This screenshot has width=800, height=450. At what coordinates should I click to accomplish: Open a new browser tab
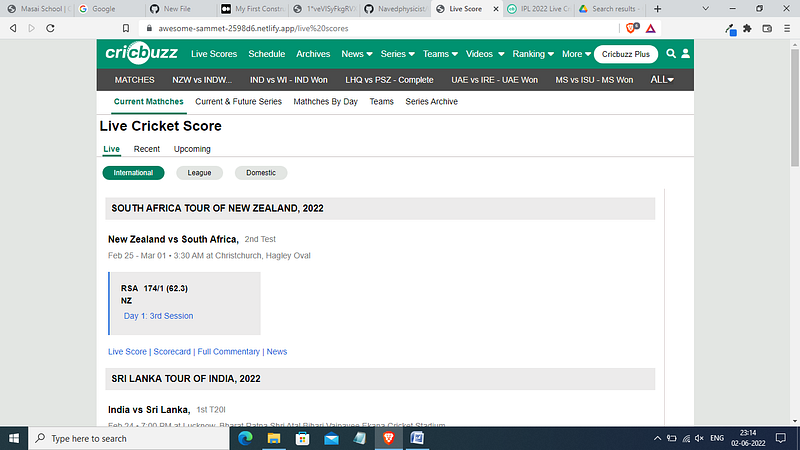tap(657, 9)
